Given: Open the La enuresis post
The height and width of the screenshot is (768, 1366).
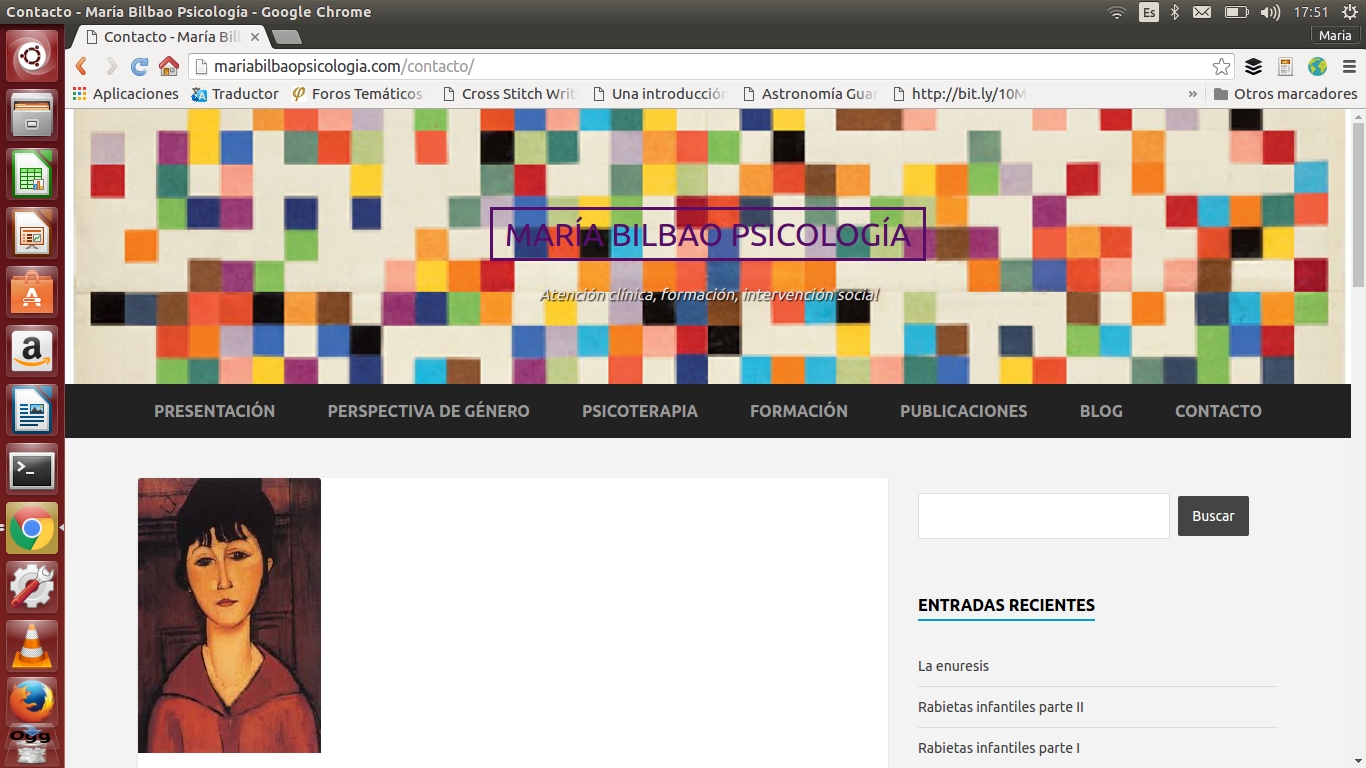Looking at the screenshot, I should [x=953, y=666].
